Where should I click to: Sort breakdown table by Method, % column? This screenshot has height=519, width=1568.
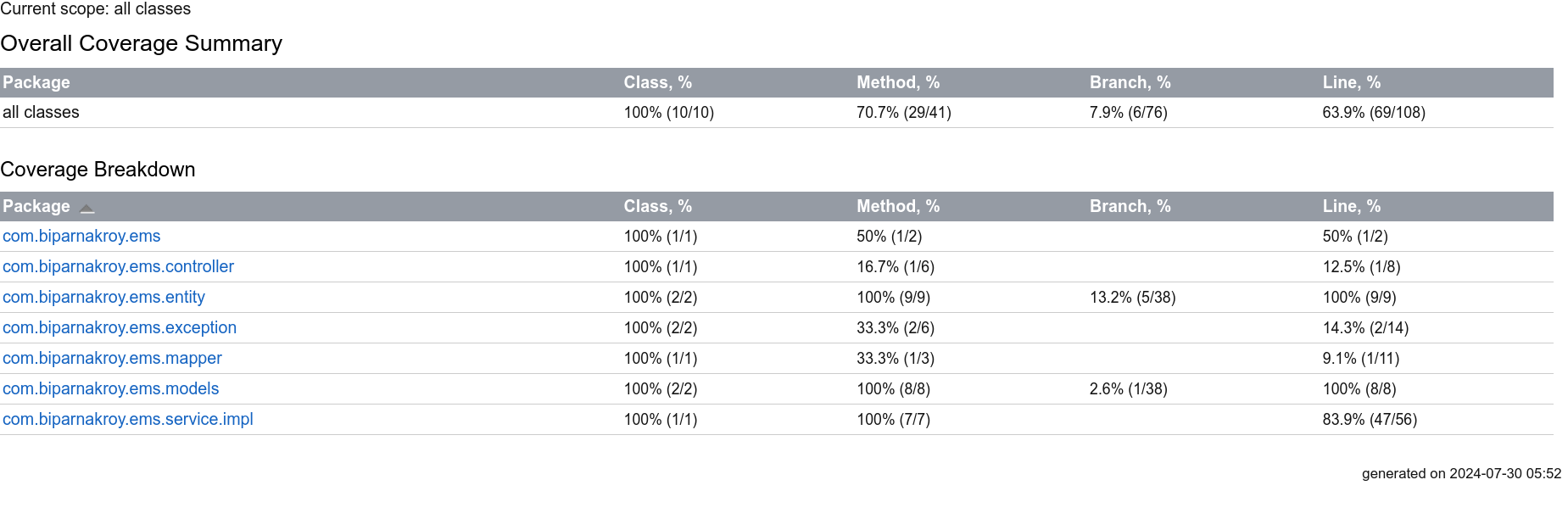pyautogui.click(x=897, y=207)
